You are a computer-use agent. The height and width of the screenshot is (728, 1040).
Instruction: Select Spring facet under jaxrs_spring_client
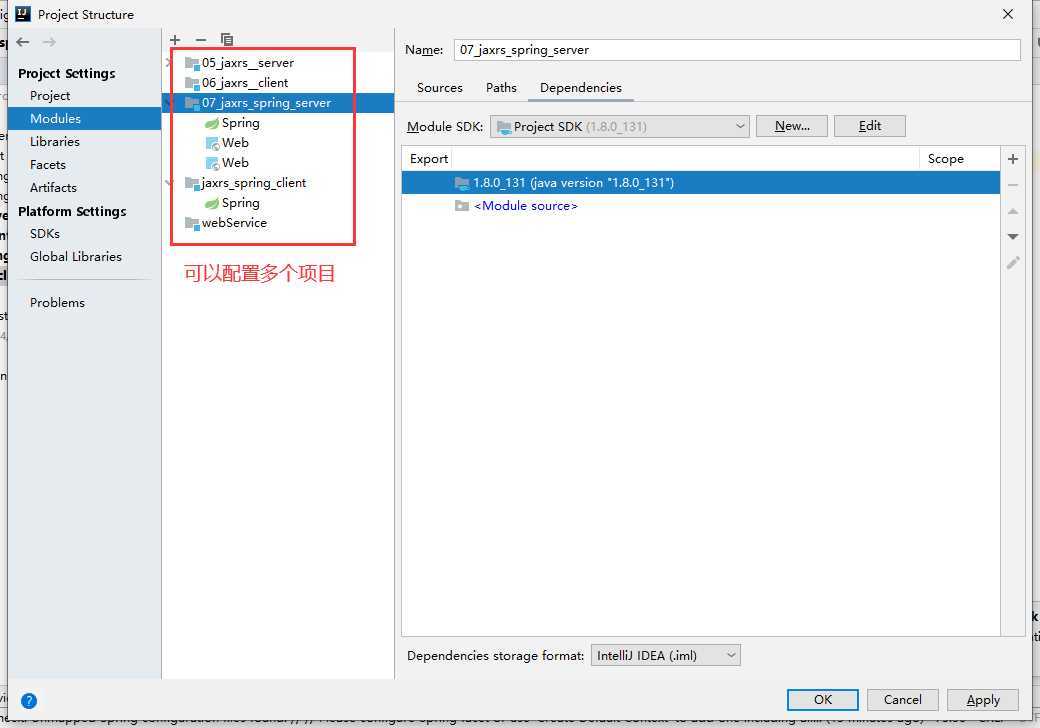point(231,203)
